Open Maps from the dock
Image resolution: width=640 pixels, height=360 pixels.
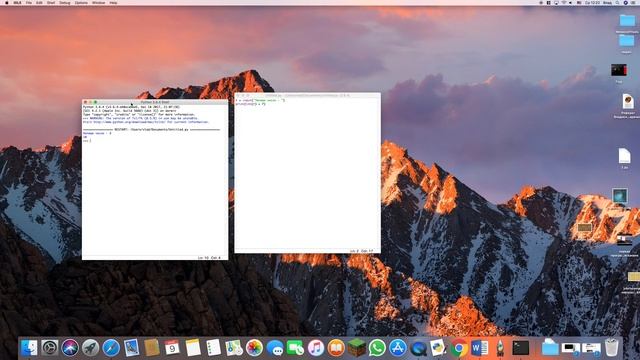pyautogui.click(x=233, y=348)
